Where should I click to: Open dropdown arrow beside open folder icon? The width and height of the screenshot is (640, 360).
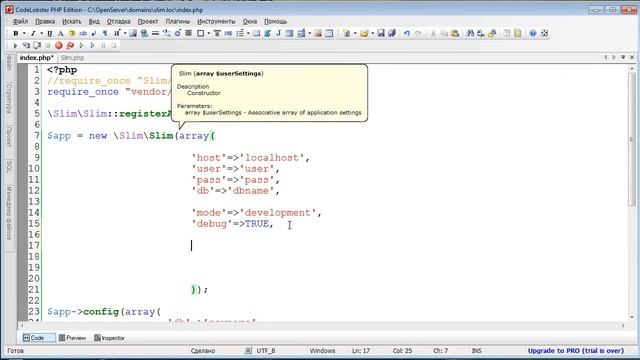tap(373, 33)
